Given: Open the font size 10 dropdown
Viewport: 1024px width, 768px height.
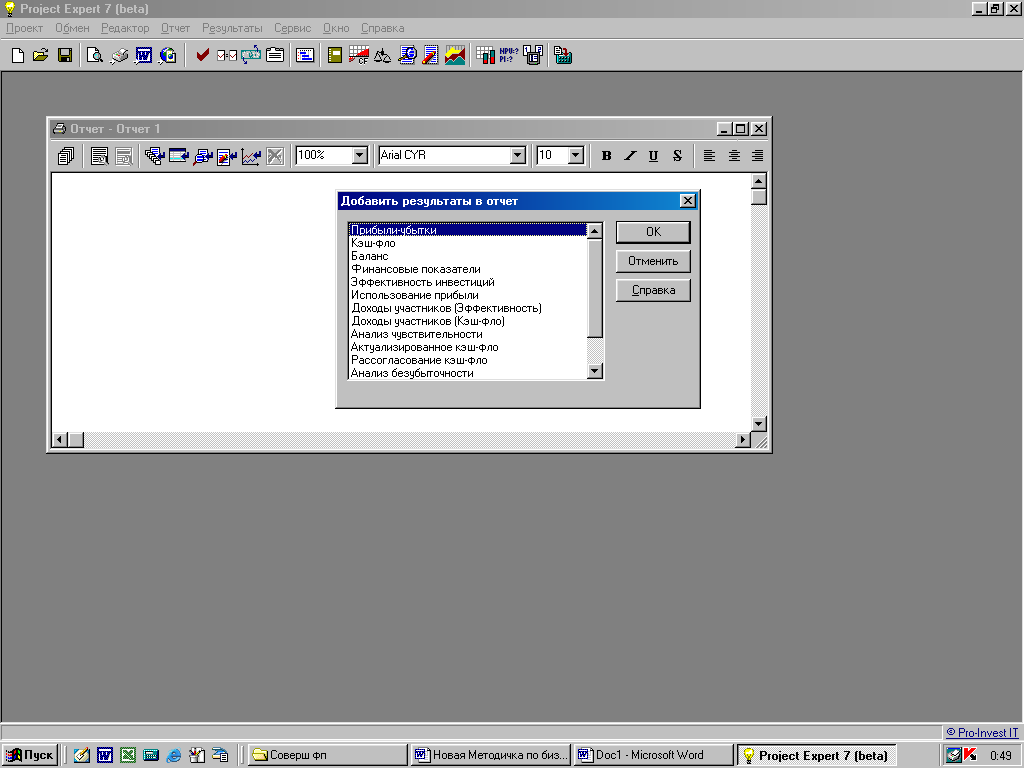Looking at the screenshot, I should [575, 155].
